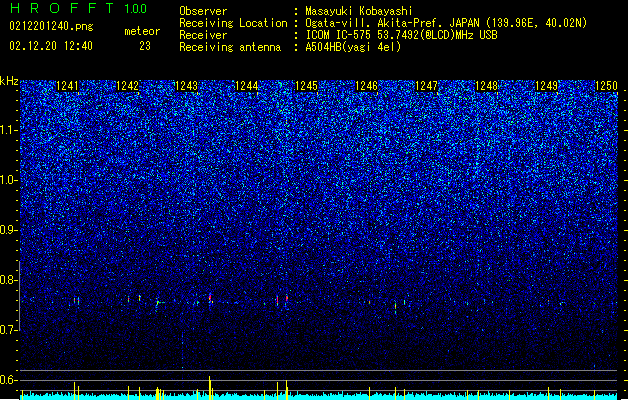Select observer name Masayuki Kobayashi
Image resolution: width=629 pixels, height=400 pixels.
[359, 11]
